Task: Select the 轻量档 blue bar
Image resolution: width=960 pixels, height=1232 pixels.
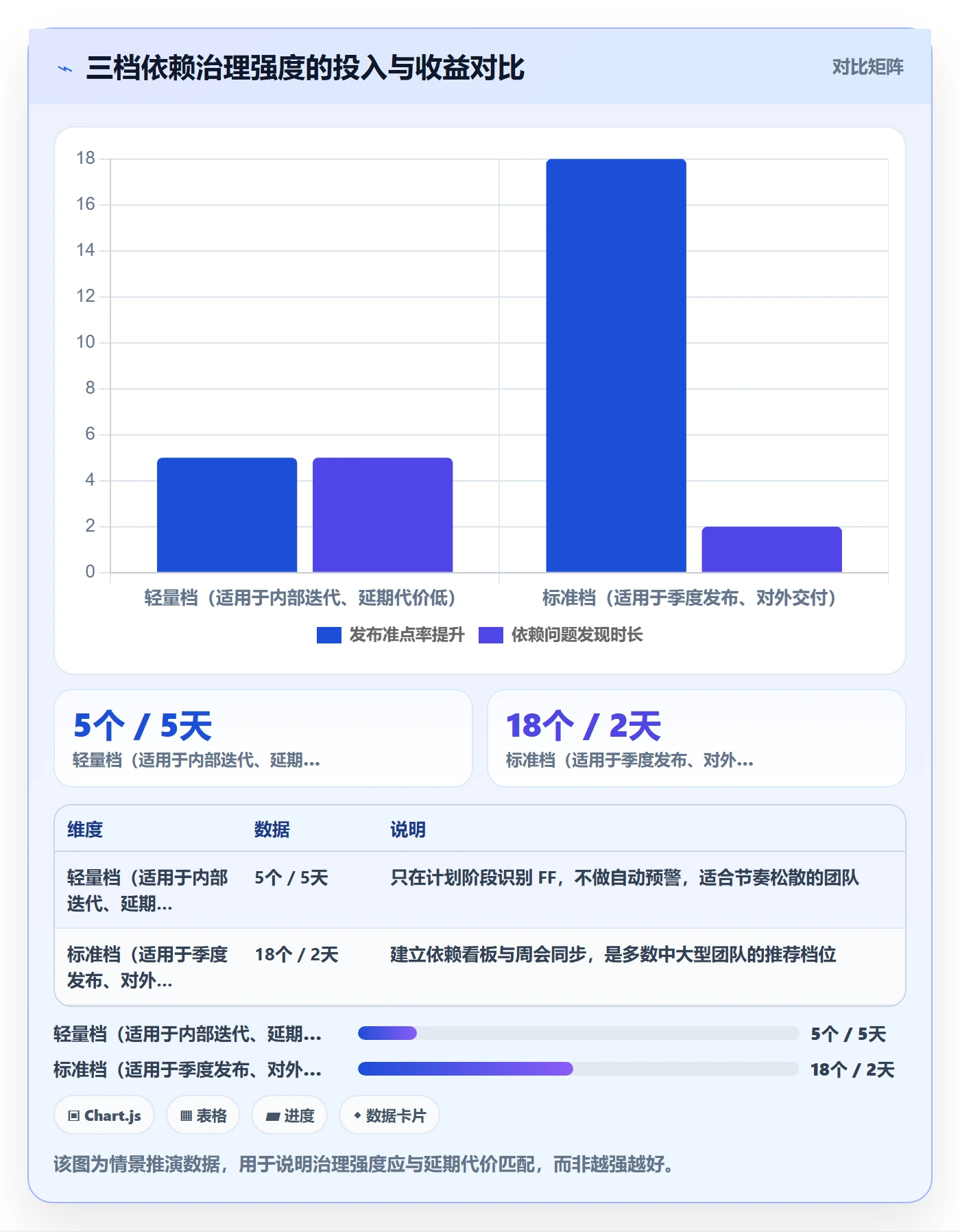Action: [227, 514]
